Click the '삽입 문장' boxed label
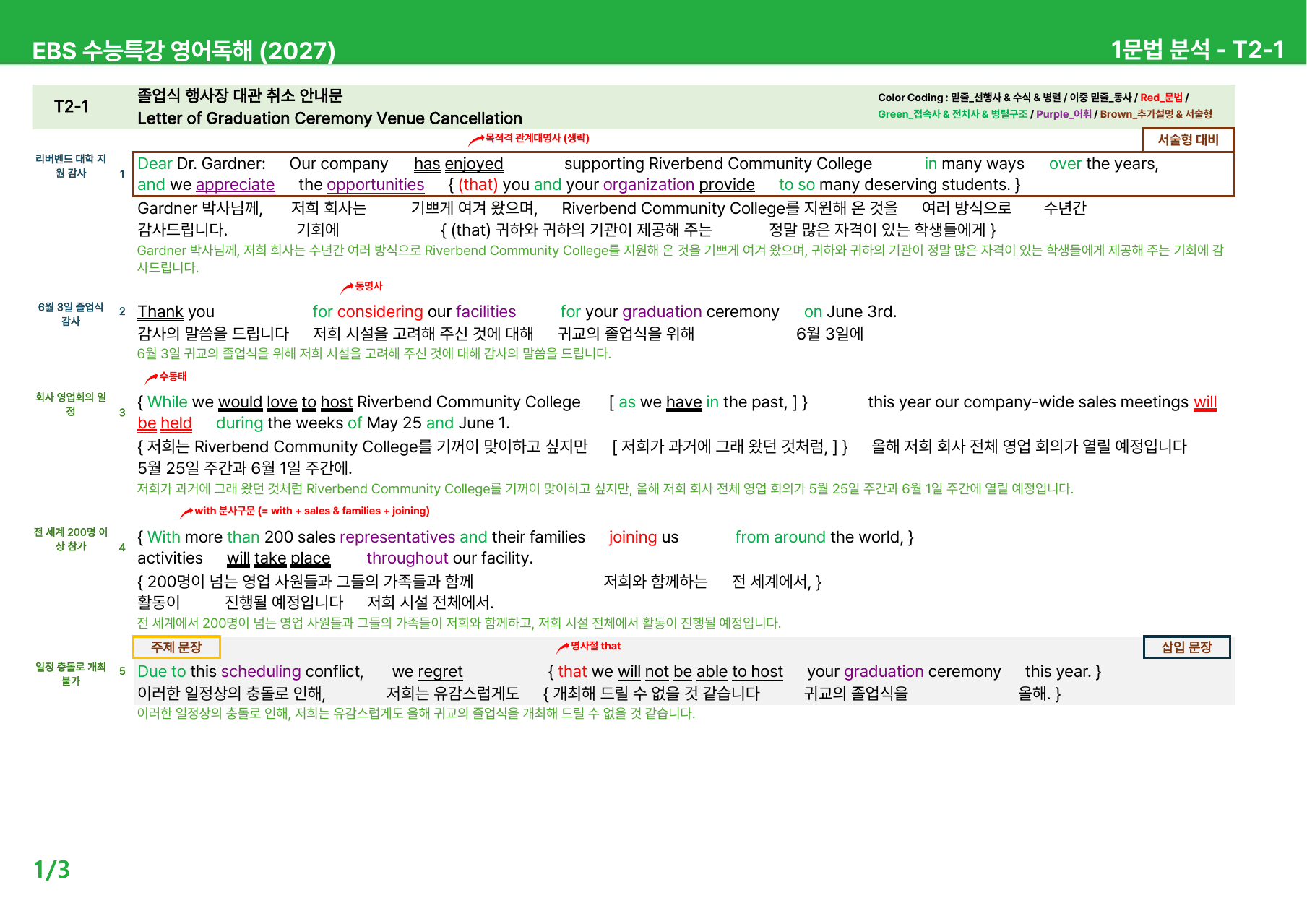This screenshot has height=924, width=1307. pos(1186,647)
